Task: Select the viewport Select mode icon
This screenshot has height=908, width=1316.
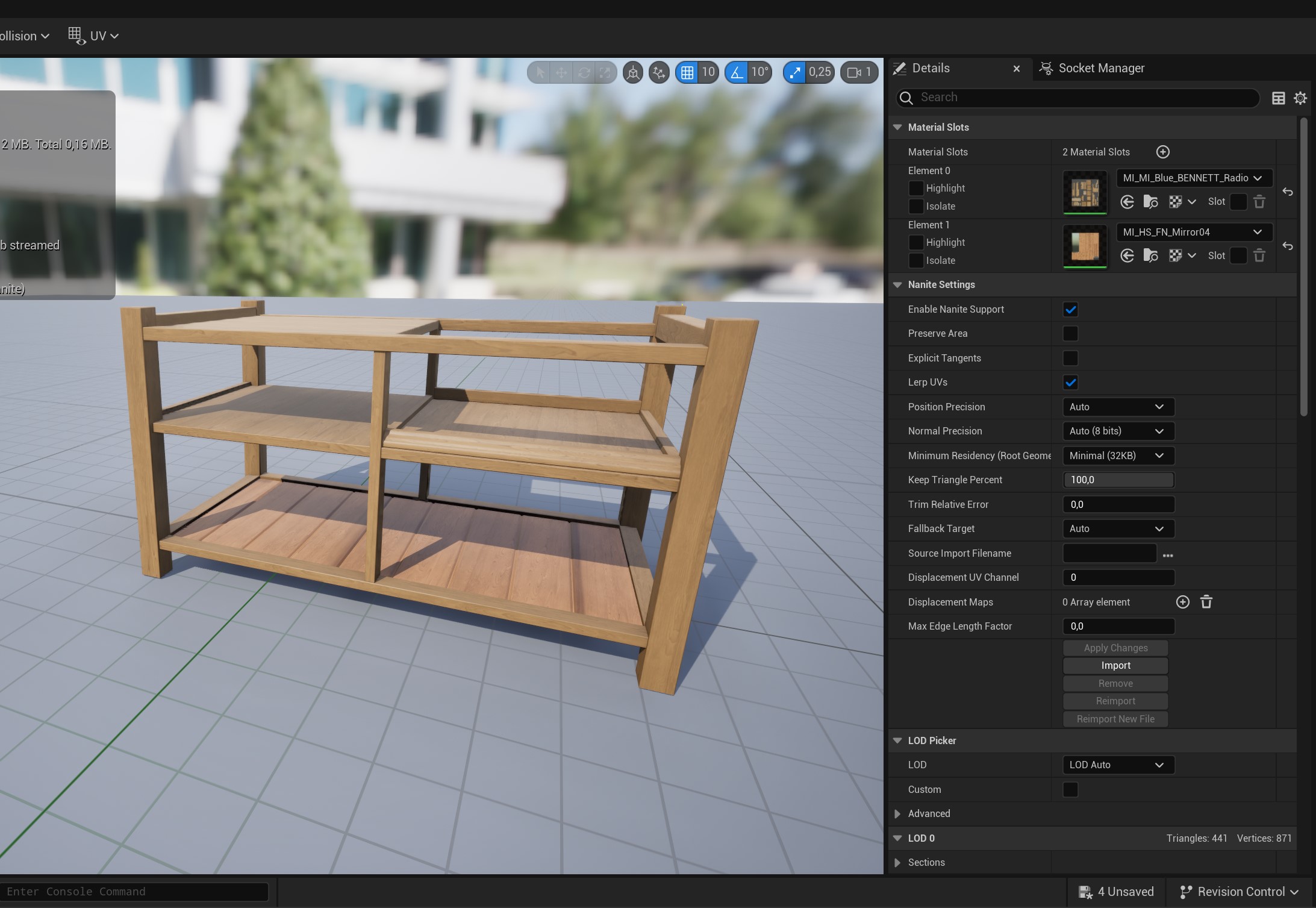Action: point(540,72)
